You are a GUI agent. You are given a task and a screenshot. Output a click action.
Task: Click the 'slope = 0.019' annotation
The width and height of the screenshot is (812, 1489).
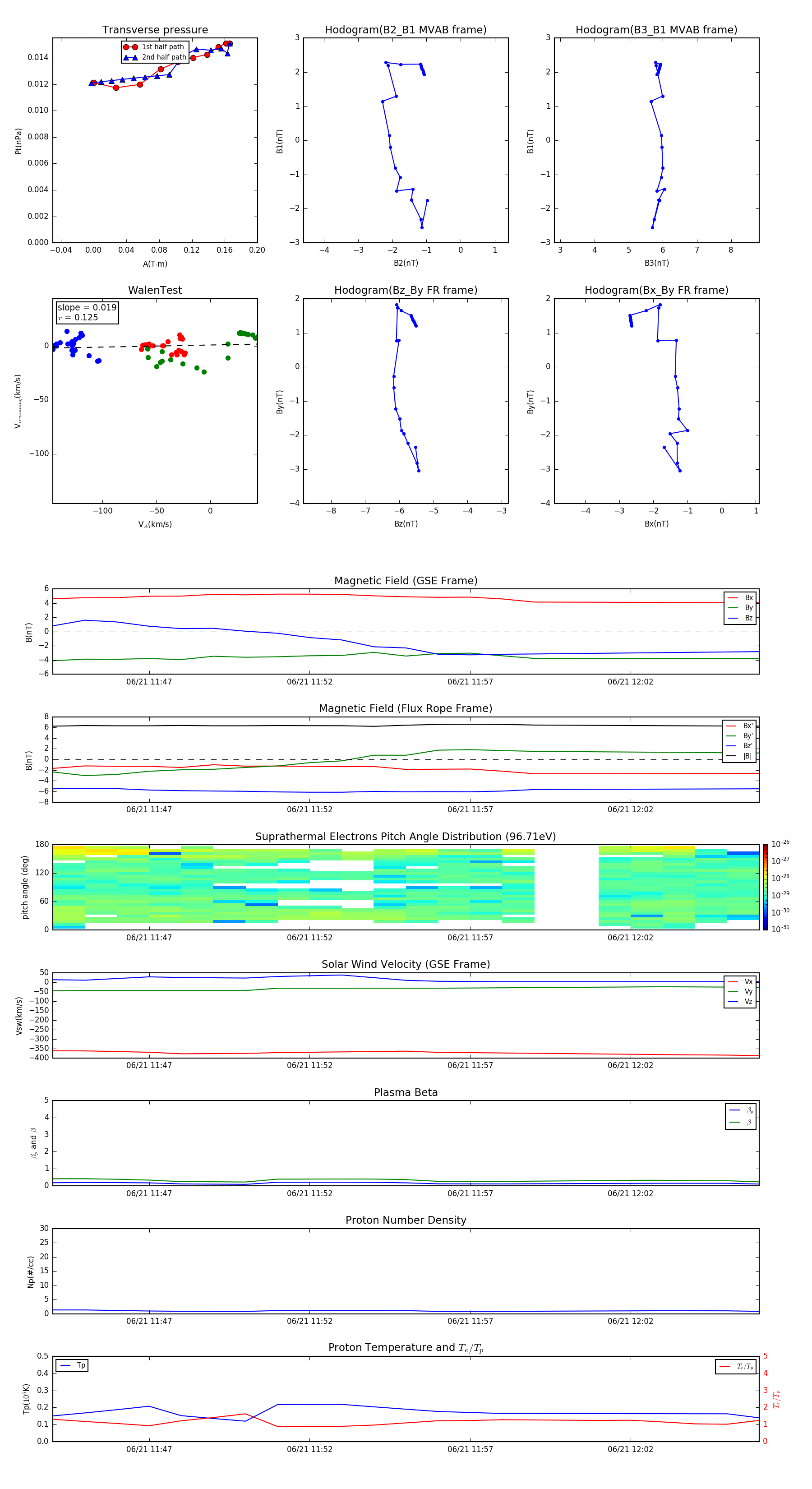tap(87, 308)
